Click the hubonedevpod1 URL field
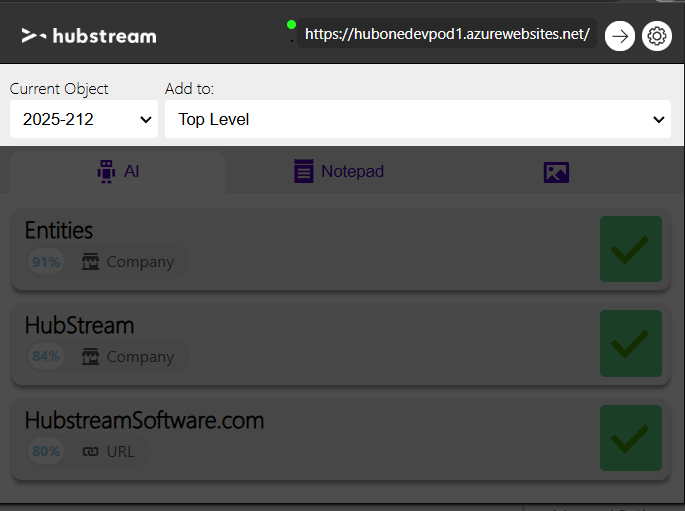The height and width of the screenshot is (511, 685). point(446,34)
